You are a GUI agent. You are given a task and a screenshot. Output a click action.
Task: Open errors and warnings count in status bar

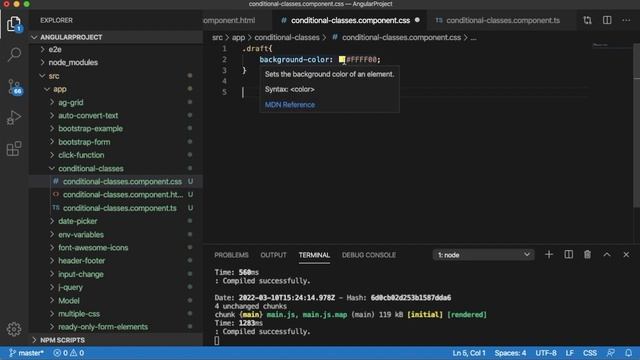click(x=69, y=353)
